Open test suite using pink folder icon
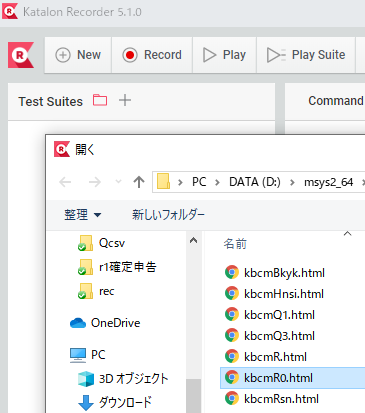The height and width of the screenshot is (413, 365). 100,100
